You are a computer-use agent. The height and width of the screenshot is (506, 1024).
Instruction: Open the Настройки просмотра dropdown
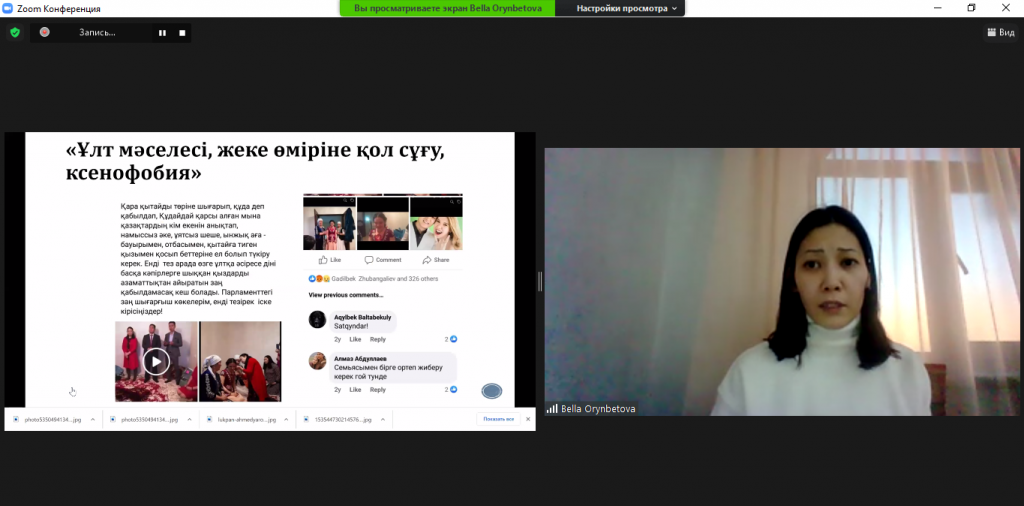click(x=627, y=8)
